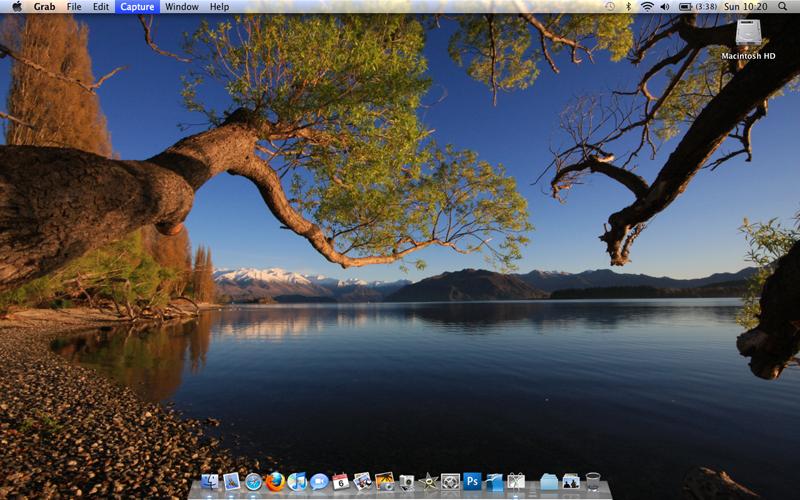This screenshot has width=800, height=500.
Task: Open the Wi-Fi status menu
Action: (647, 7)
